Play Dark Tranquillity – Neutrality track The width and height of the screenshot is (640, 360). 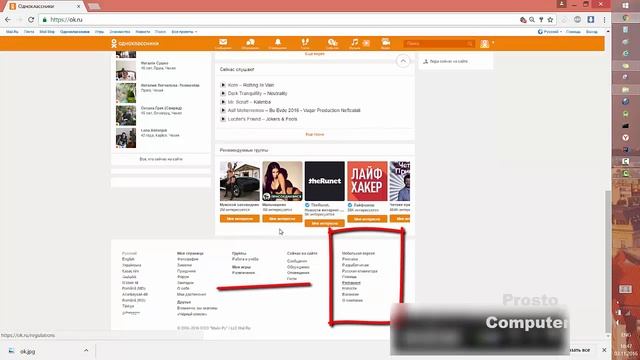click(x=223, y=93)
